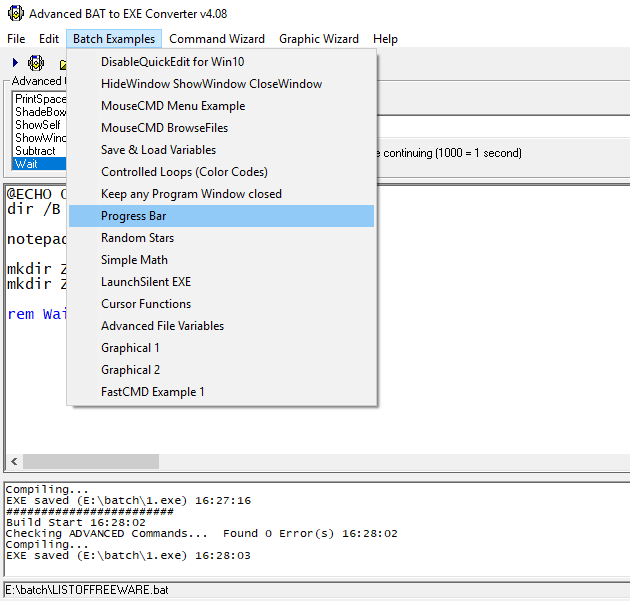Click the Build EXE gear icon in toolbar
This screenshot has height=601, width=630.
click(36, 63)
